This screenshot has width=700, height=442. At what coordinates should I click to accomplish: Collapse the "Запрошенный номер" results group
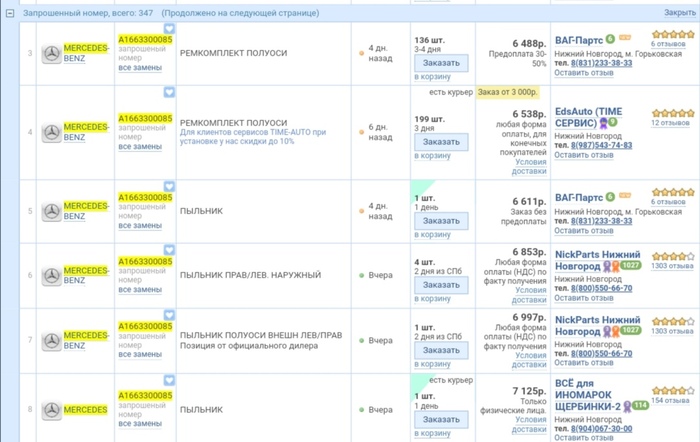click(9, 13)
